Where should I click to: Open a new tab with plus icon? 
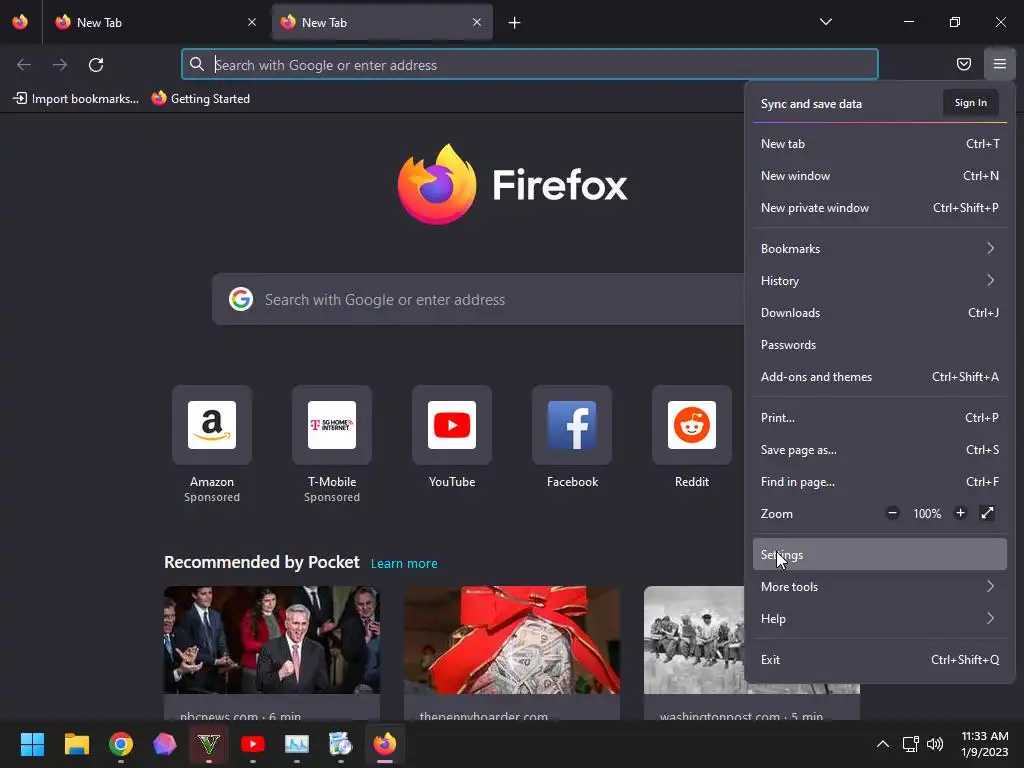coord(515,23)
